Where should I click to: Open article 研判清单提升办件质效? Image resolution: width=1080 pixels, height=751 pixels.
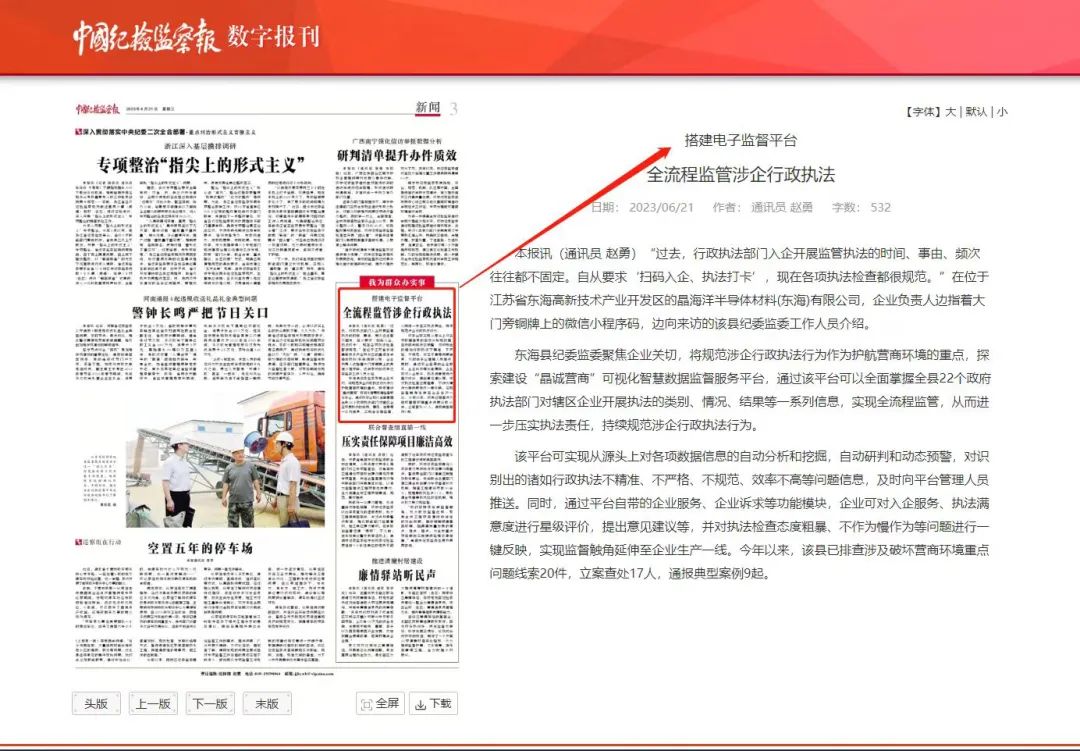pyautogui.click(x=397, y=155)
